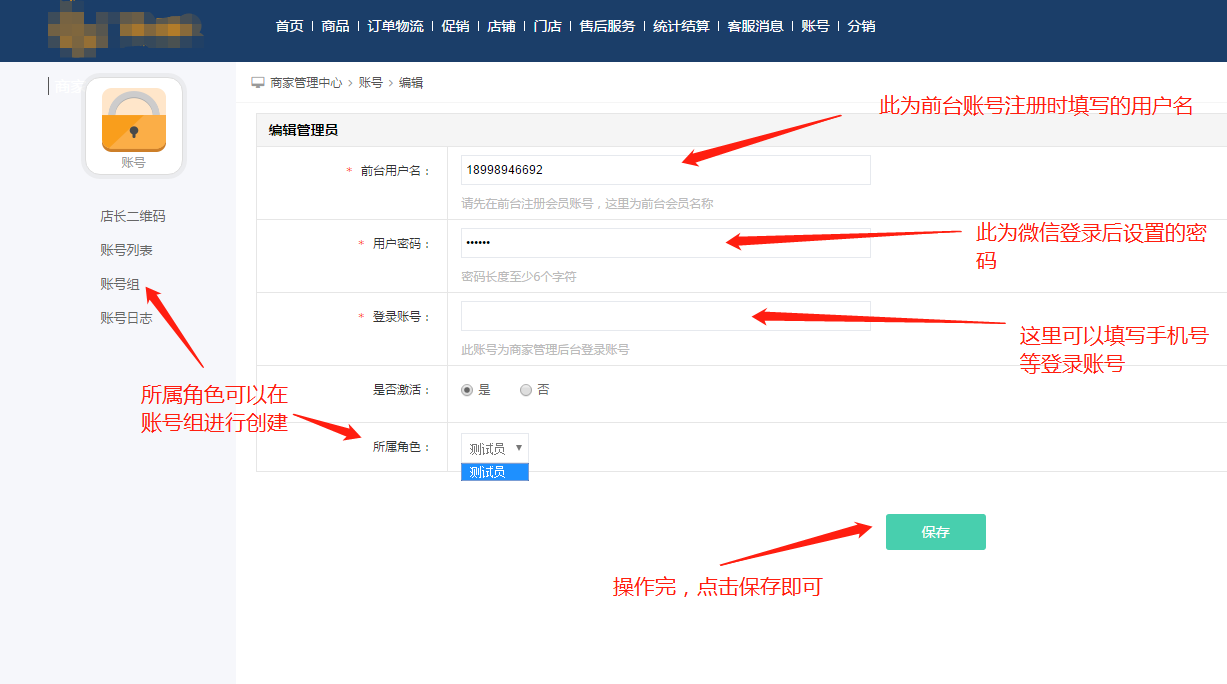Click the 保存 save button
Screen dimensions: 1227x684
[x=934, y=532]
